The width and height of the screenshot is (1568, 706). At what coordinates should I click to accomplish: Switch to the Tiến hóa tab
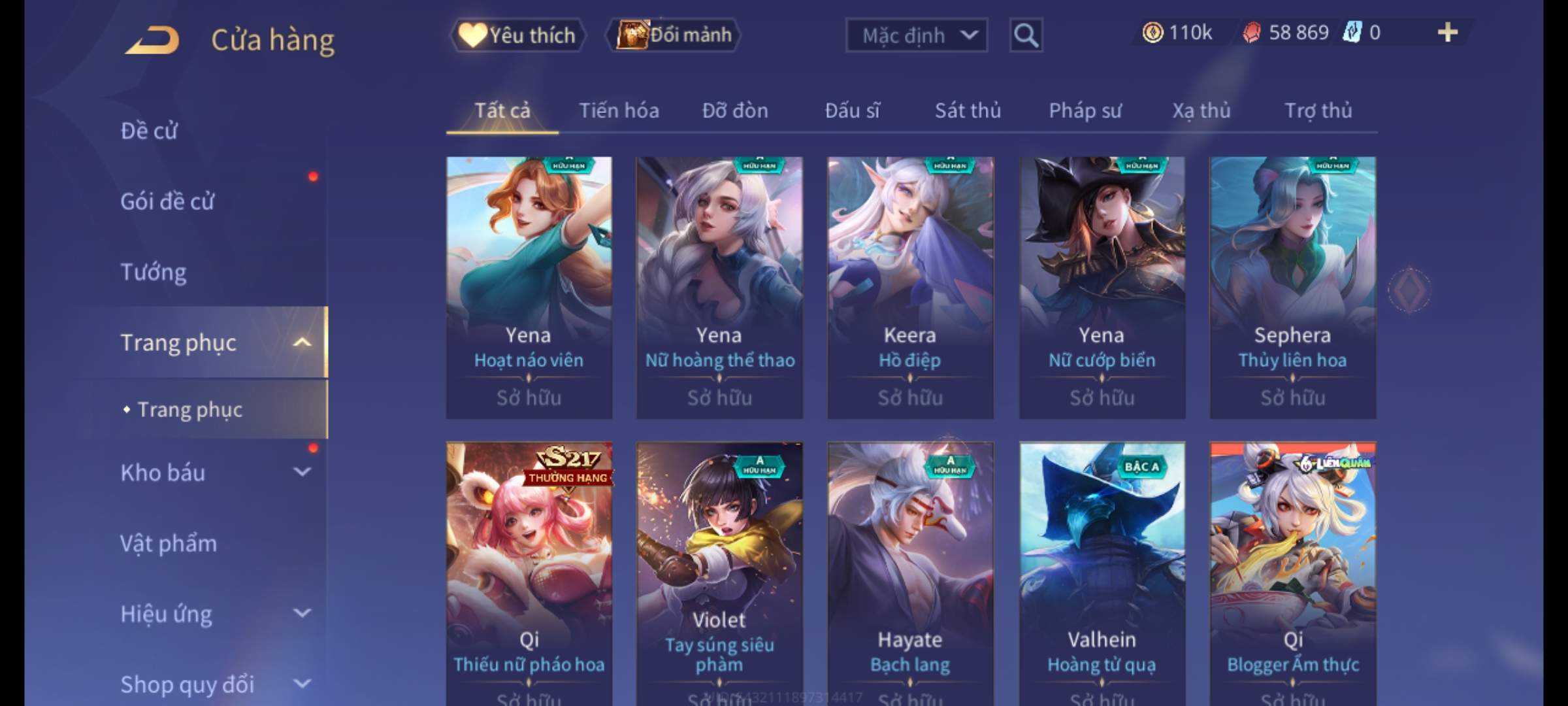[x=619, y=111]
